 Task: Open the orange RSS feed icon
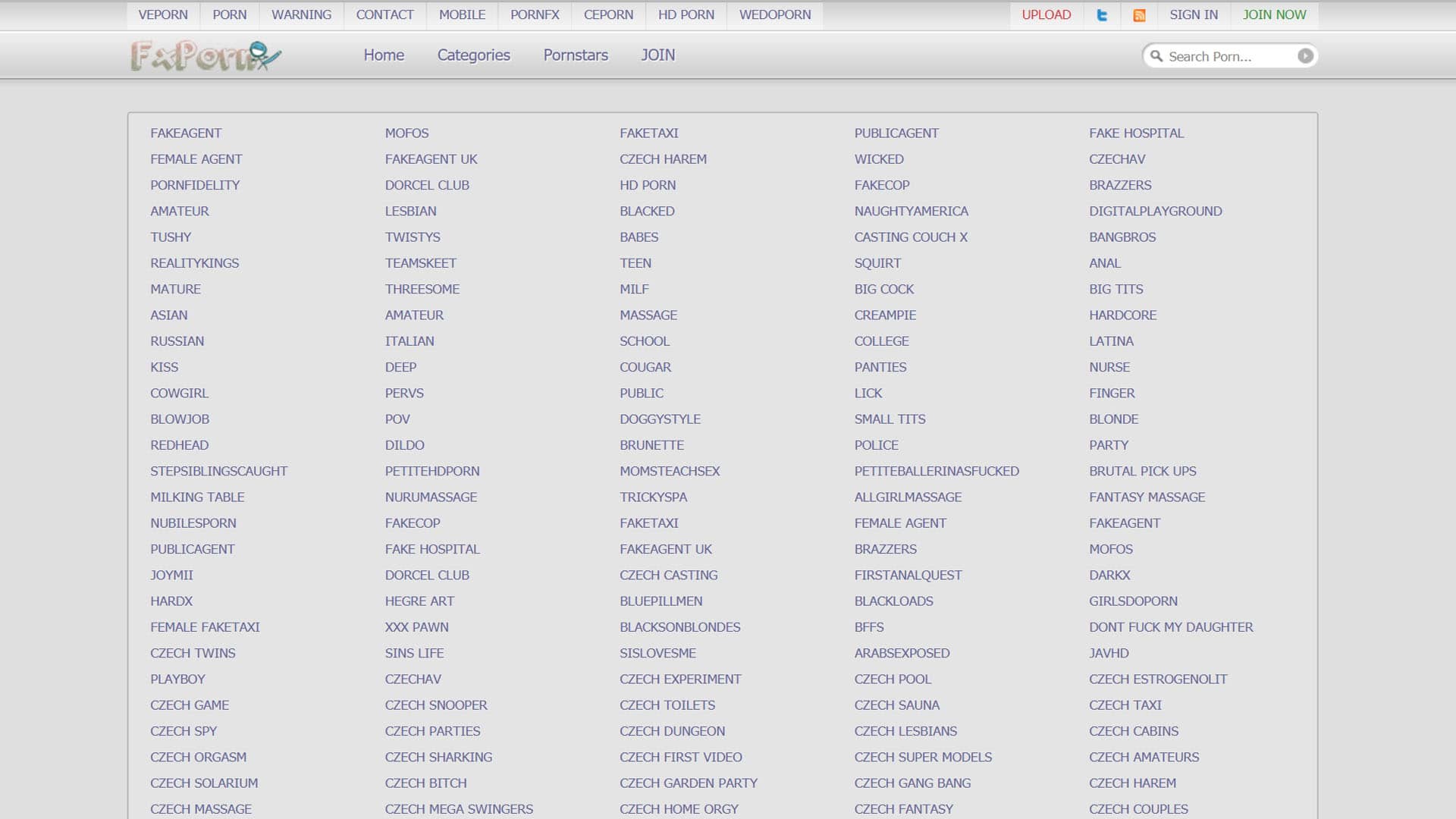(x=1139, y=15)
